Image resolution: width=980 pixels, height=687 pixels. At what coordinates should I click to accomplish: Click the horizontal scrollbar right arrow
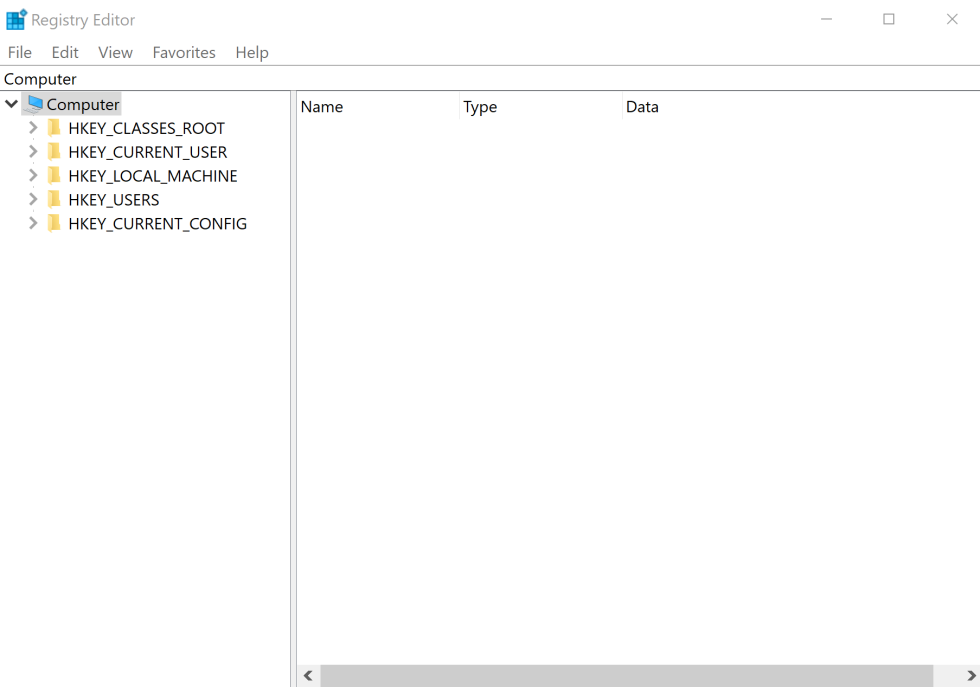(971, 676)
